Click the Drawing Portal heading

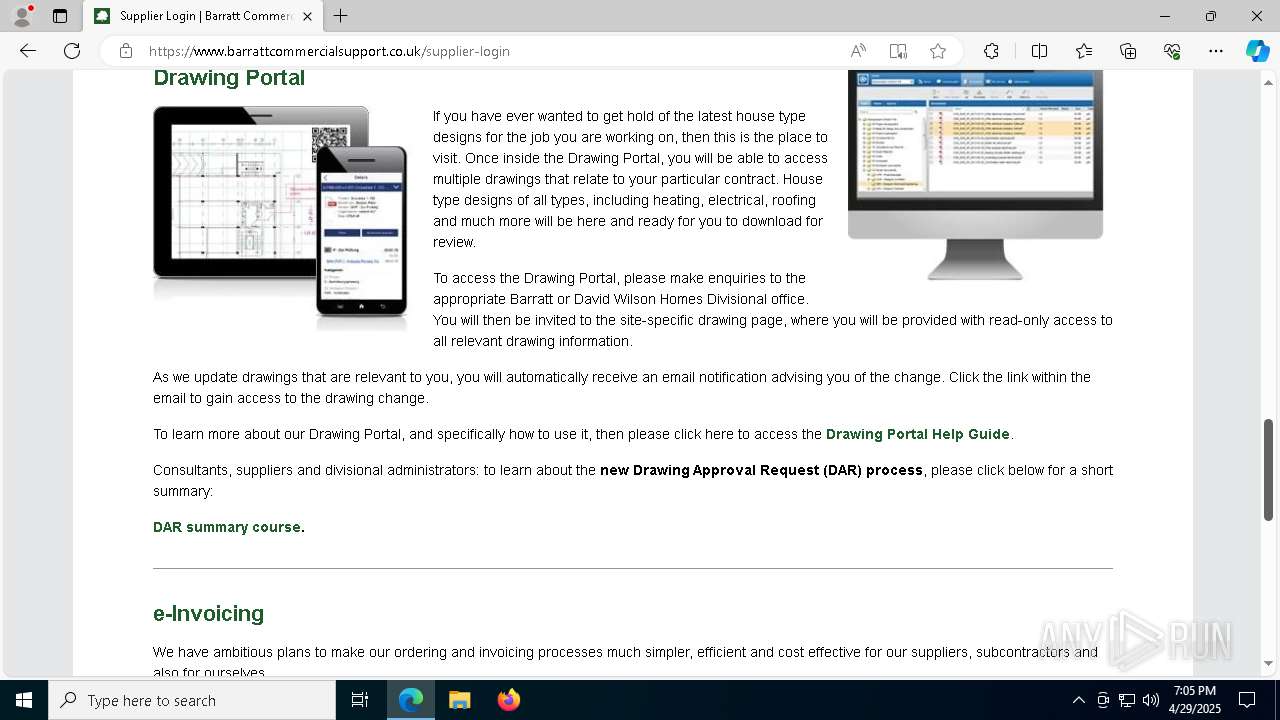(x=229, y=78)
